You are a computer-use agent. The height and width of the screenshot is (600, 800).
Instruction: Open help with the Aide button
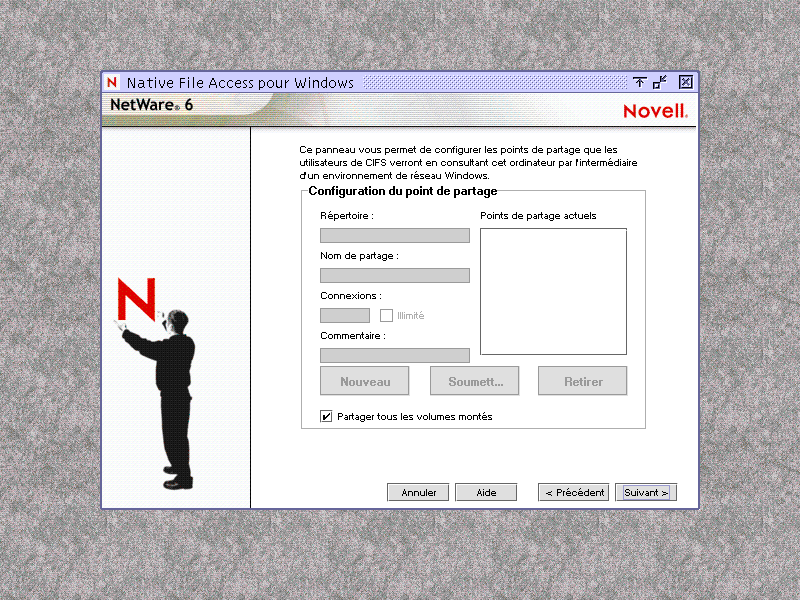(x=486, y=492)
